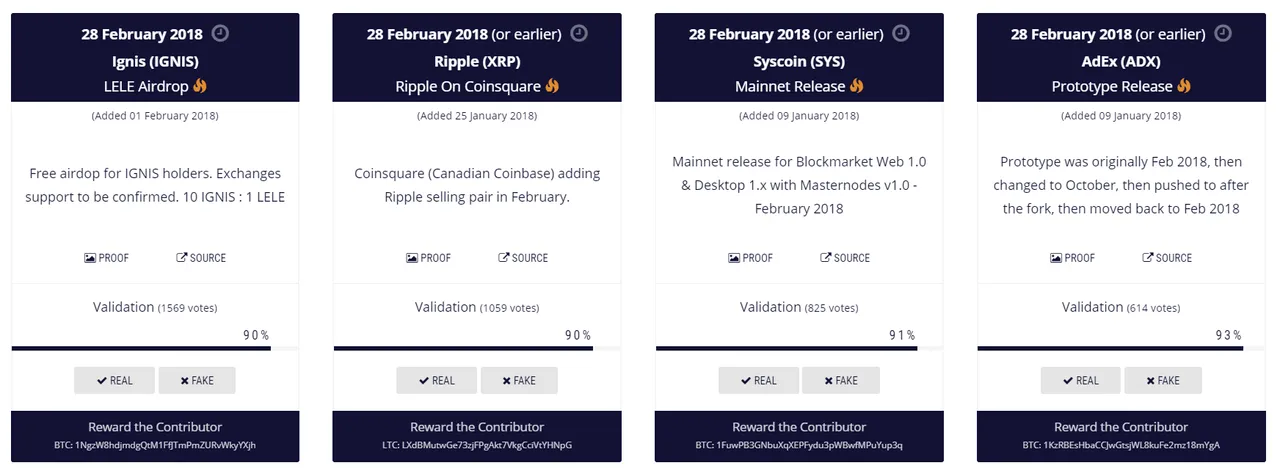Open PROOF image for Ignis airdrop
The width and height of the screenshot is (1280, 473).
[107, 258]
